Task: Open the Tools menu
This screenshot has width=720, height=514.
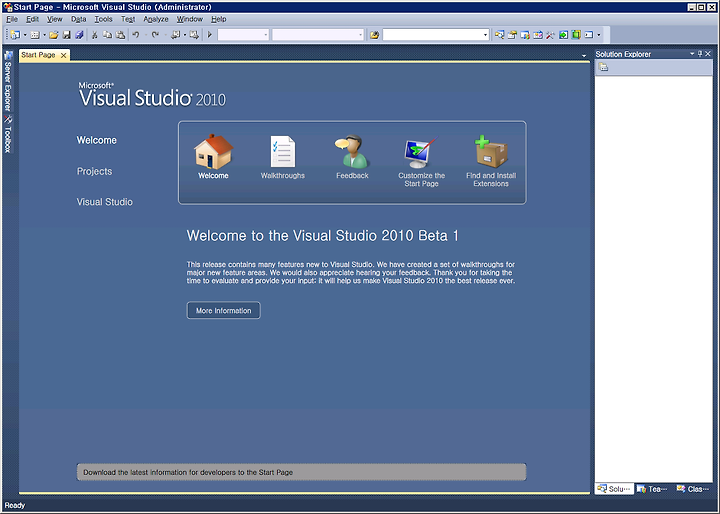Action: pos(103,19)
